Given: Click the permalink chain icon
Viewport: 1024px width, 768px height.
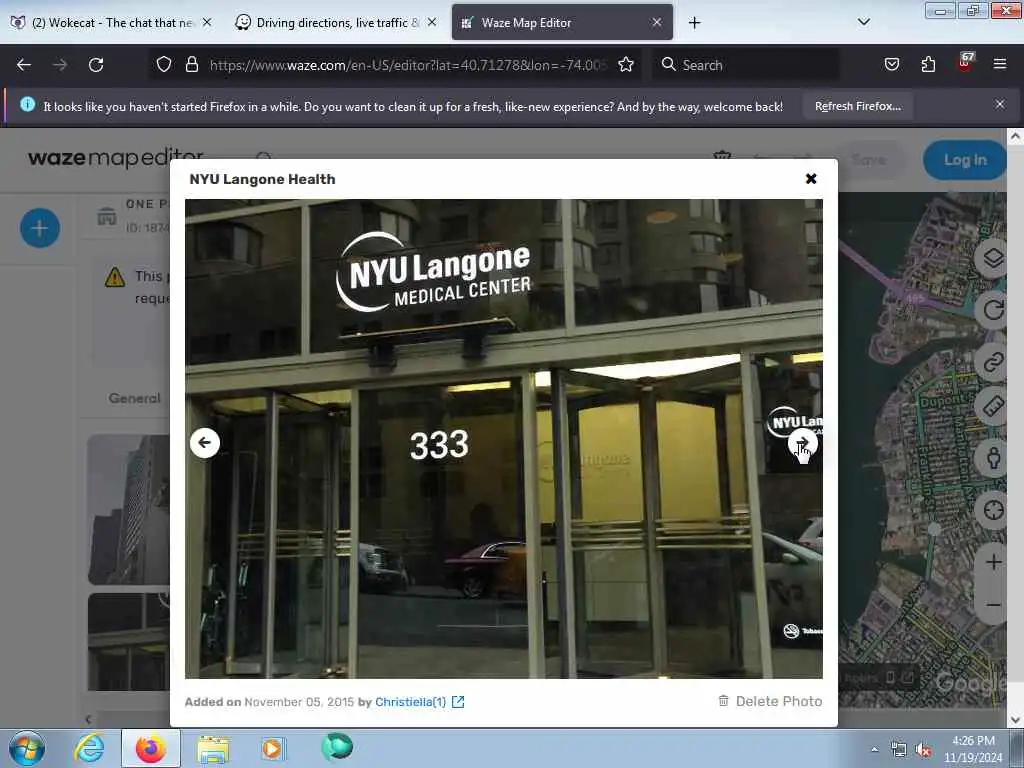Looking at the screenshot, I should [993, 361].
